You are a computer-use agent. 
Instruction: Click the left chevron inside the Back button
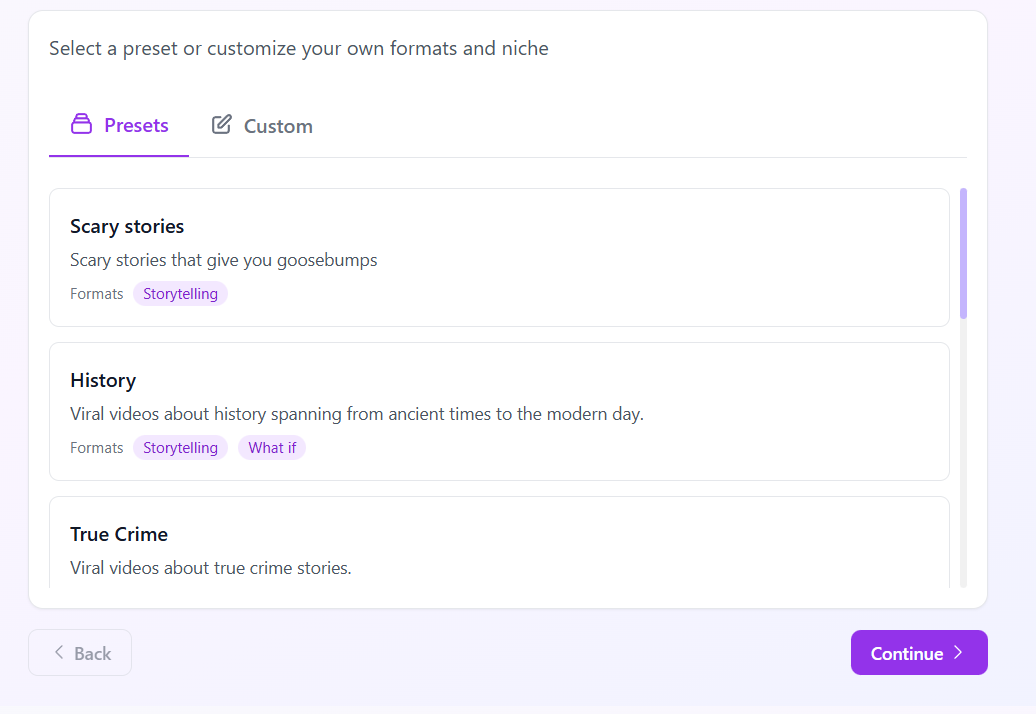60,652
